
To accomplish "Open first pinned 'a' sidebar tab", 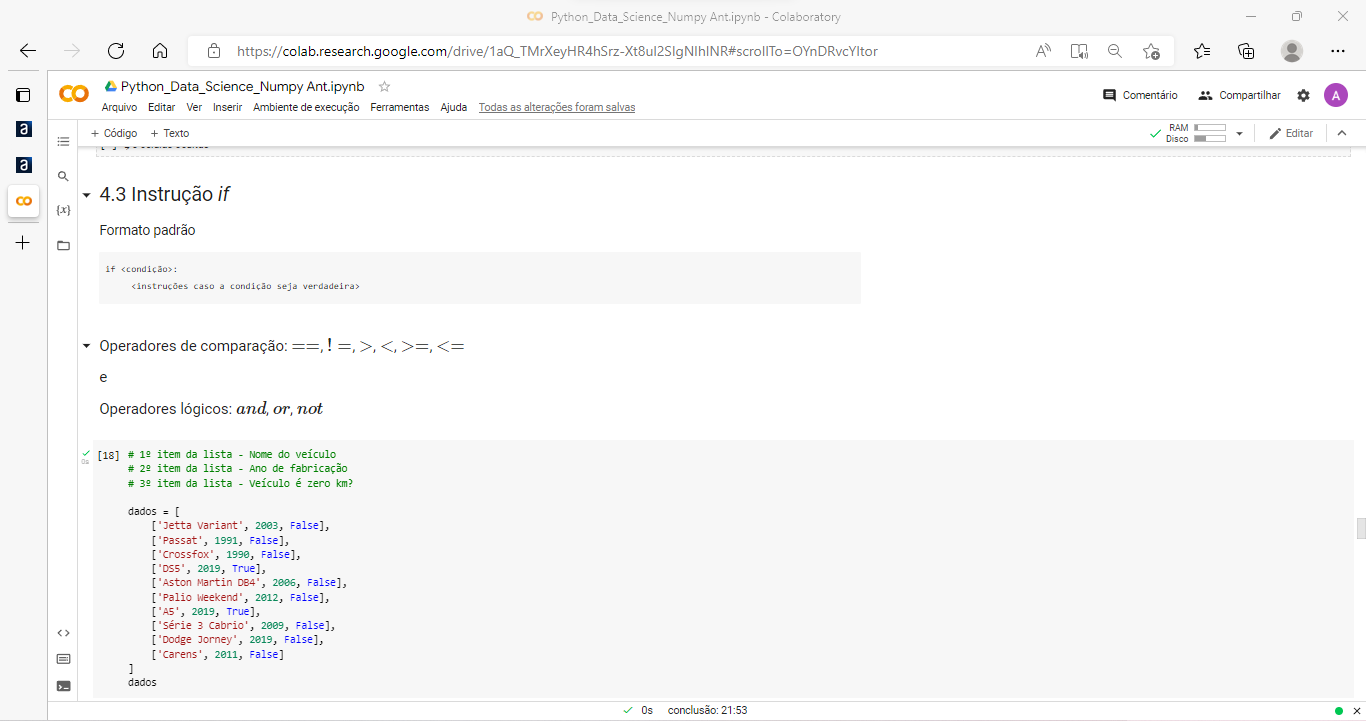I will 23,130.
